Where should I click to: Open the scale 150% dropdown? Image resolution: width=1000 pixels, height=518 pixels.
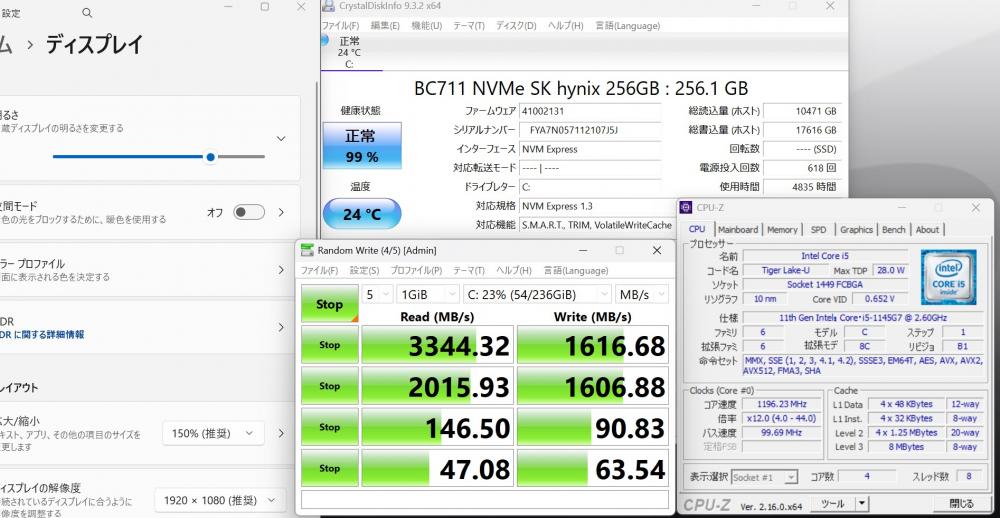point(213,434)
